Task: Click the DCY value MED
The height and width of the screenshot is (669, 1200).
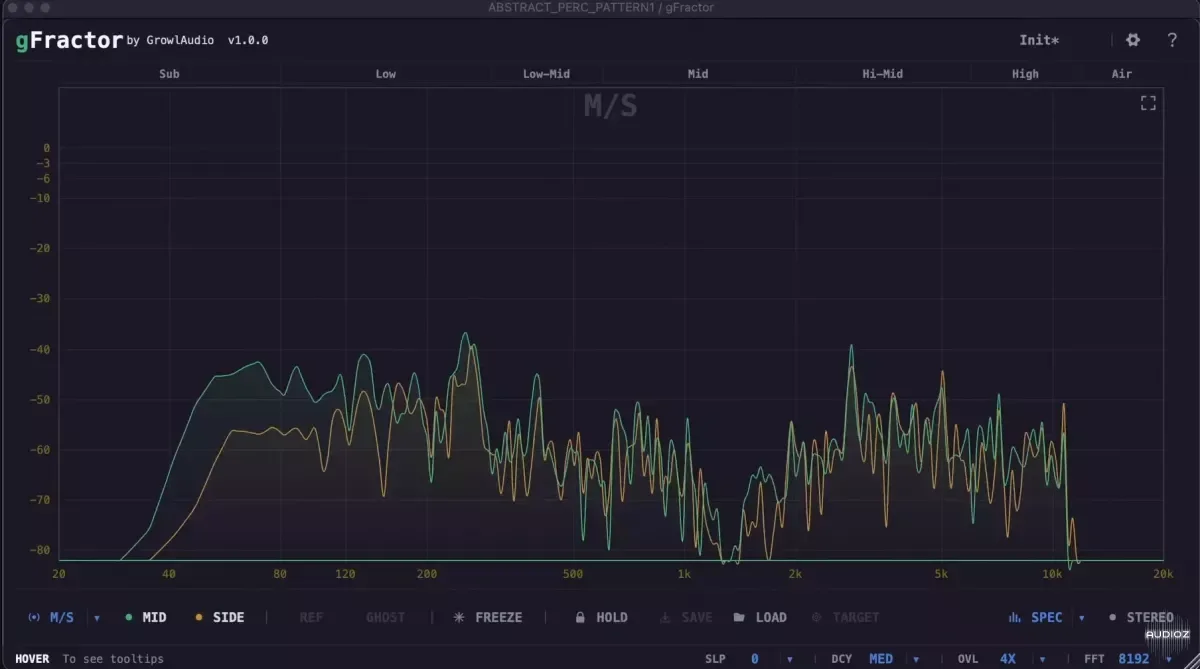Action: 881,659
